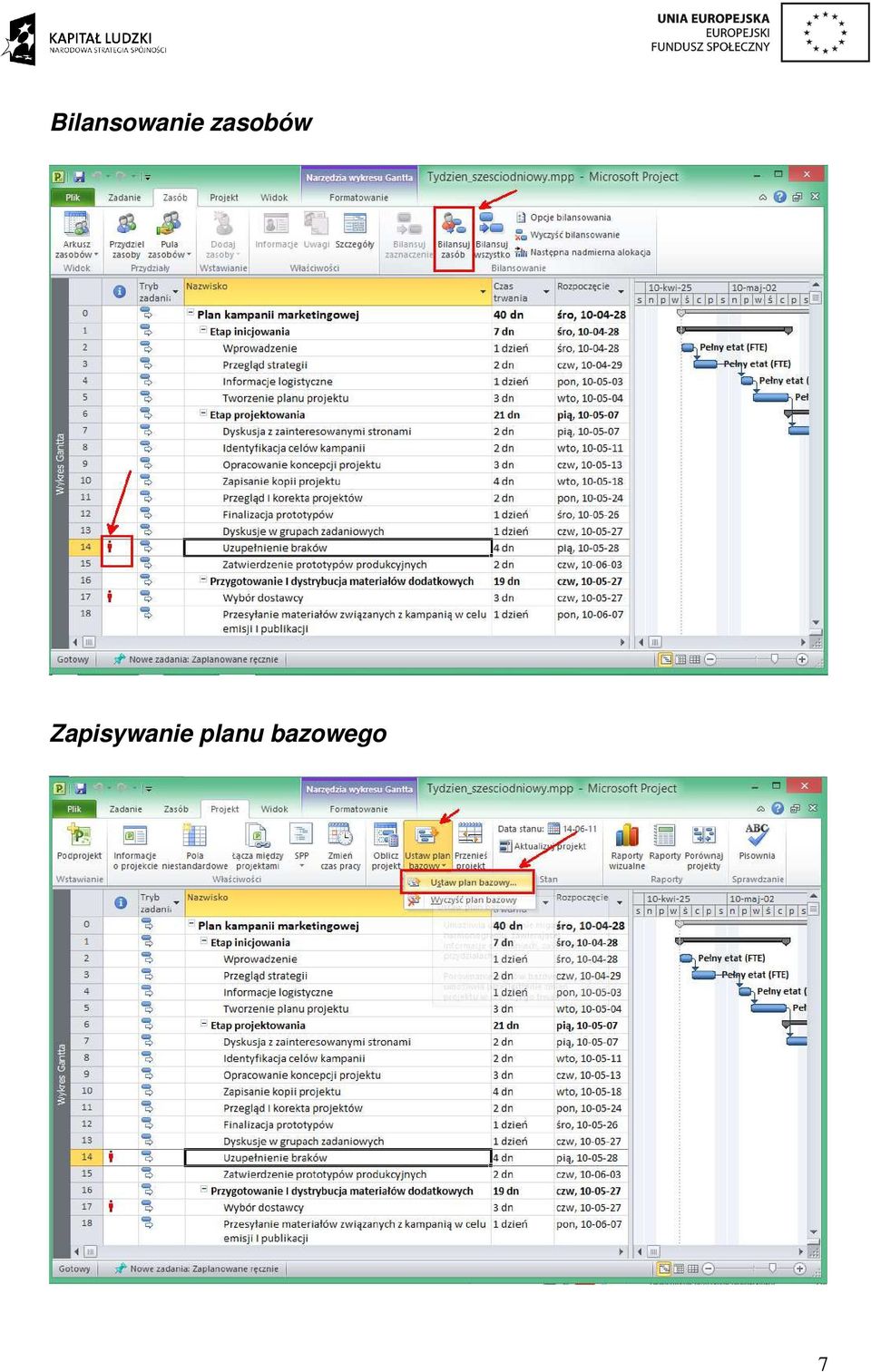Screen dimensions: 871x1372
Task: Collapse 'Etap projektowania' summary in upper window
Action: pos(203,414)
